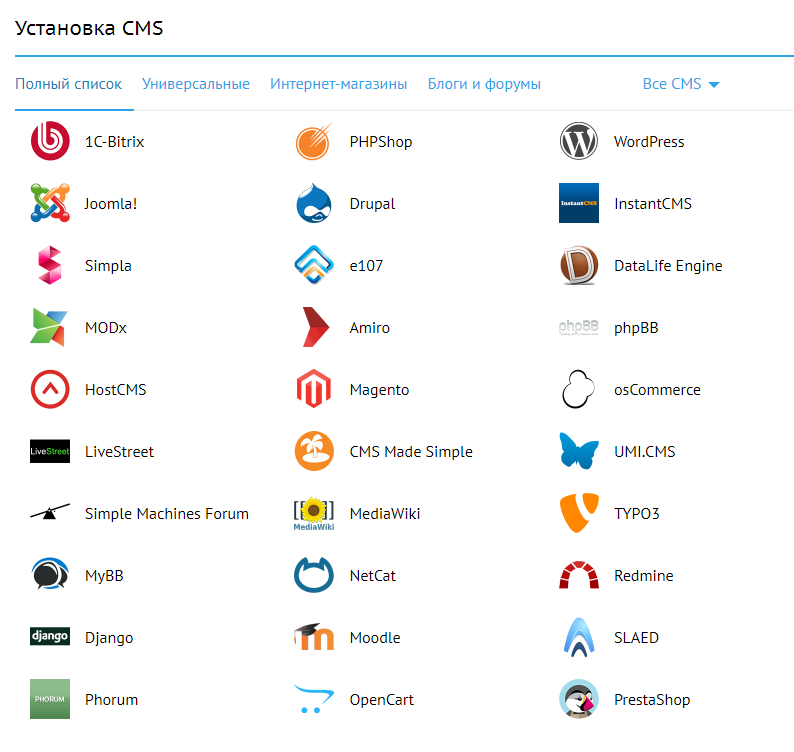The height and width of the screenshot is (752, 794).
Task: Click the phpBB gray logo icon
Action: (x=579, y=327)
